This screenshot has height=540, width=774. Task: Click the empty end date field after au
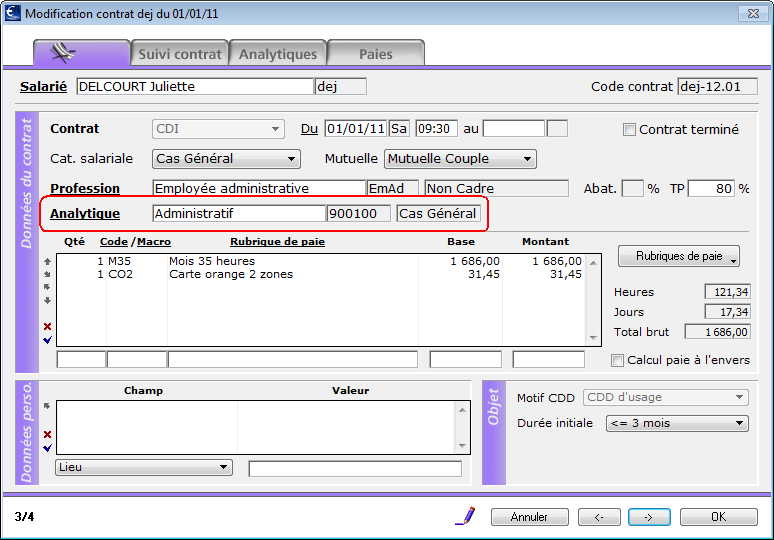[x=514, y=129]
